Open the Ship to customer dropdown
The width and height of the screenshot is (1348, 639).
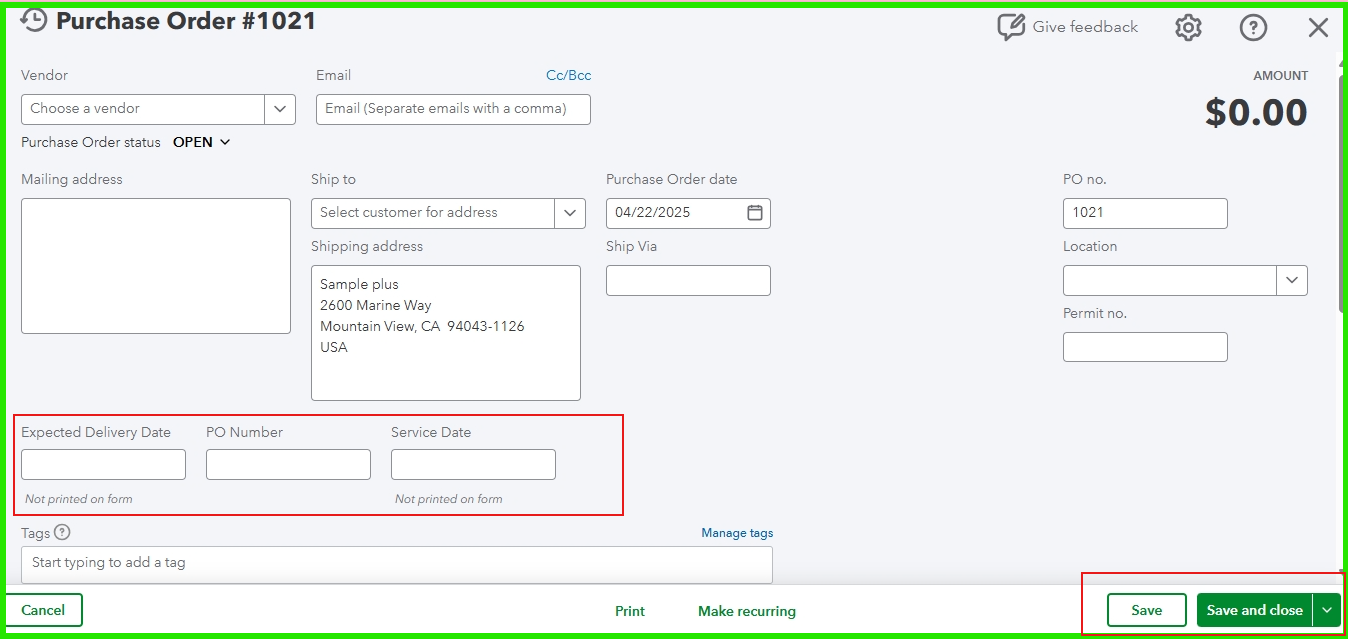(570, 212)
